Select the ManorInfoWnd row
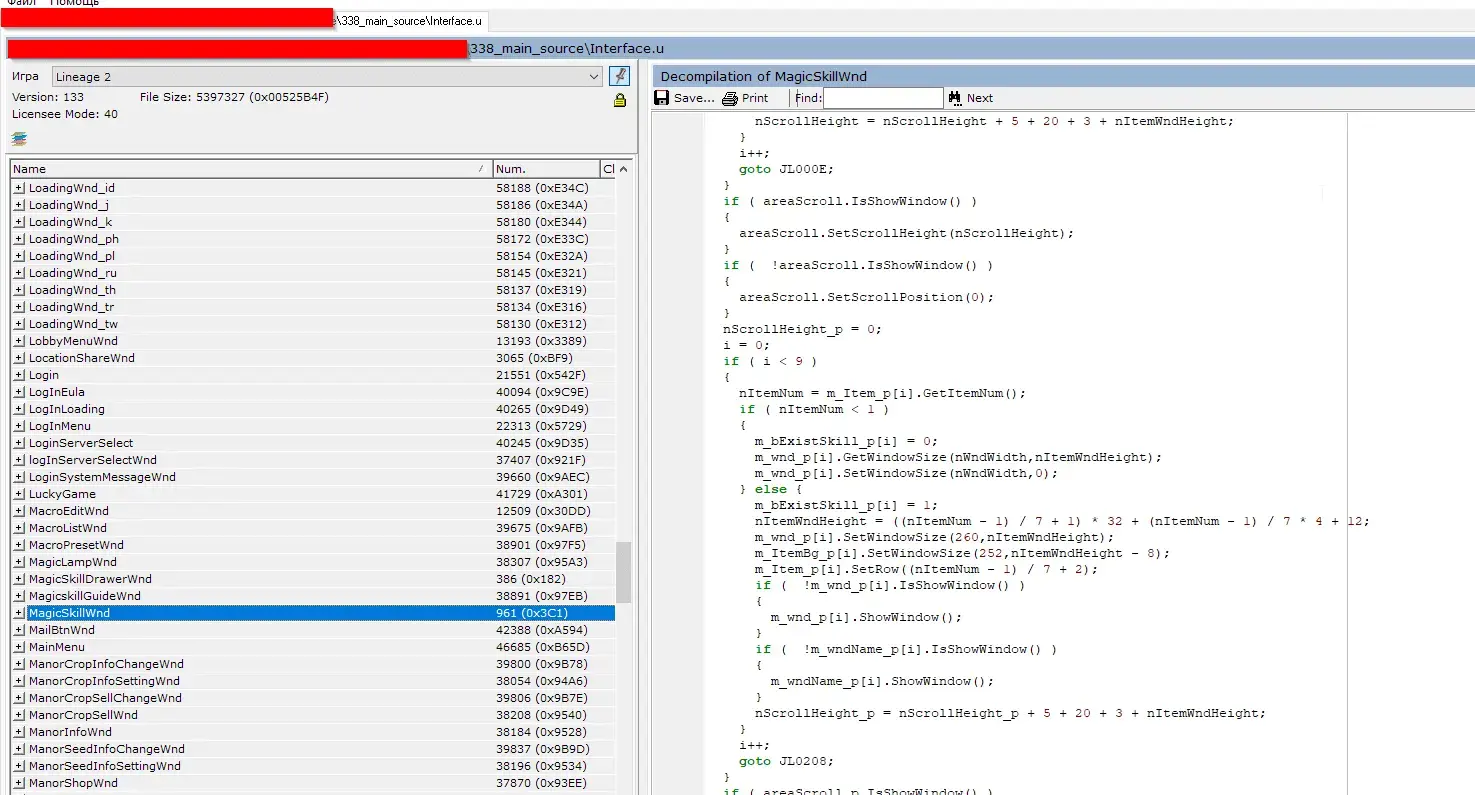This screenshot has height=795, width=1475. 313,732
